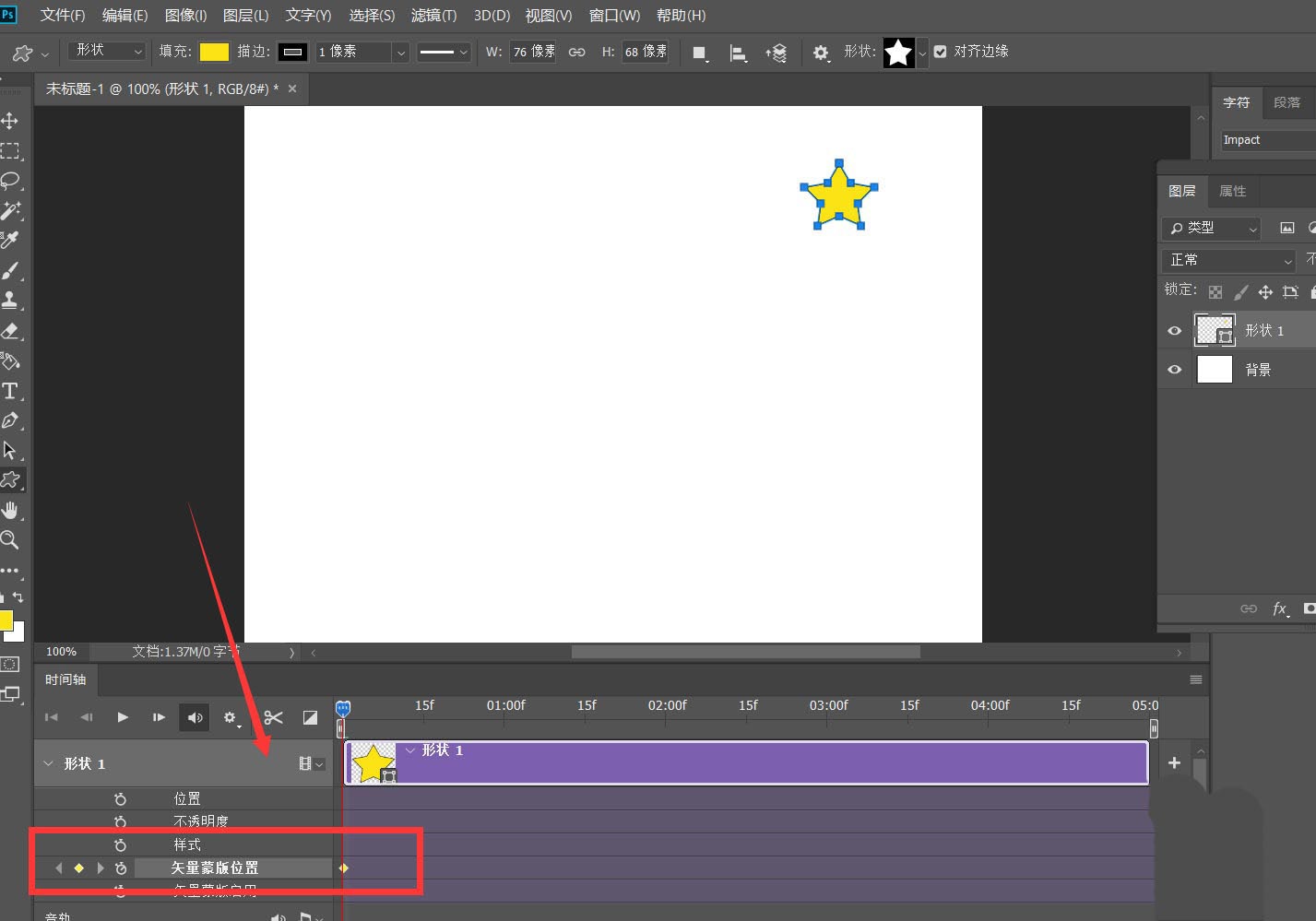Open path operations options
Viewport: 1316px width, 921px height.
coord(700,53)
